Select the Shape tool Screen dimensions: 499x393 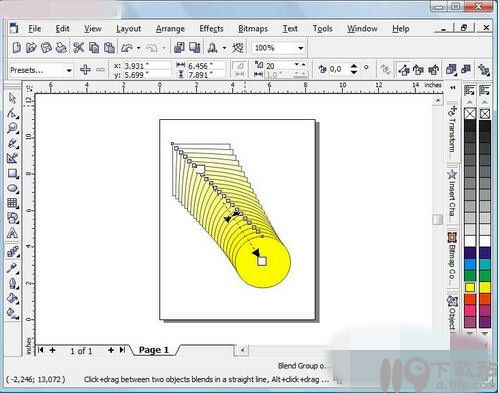pos(13,113)
